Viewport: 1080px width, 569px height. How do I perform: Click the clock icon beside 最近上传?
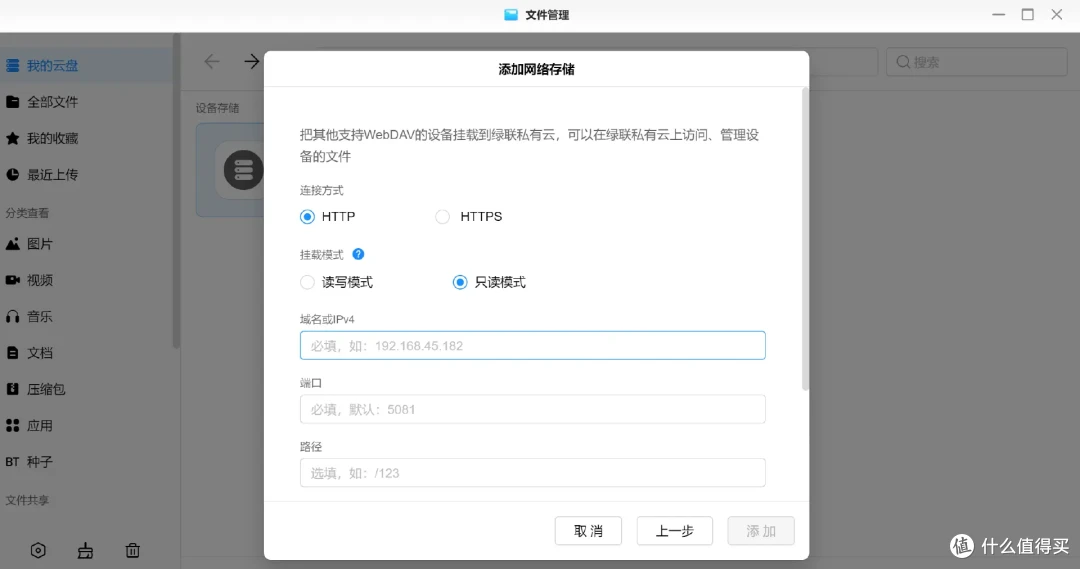click(12, 175)
